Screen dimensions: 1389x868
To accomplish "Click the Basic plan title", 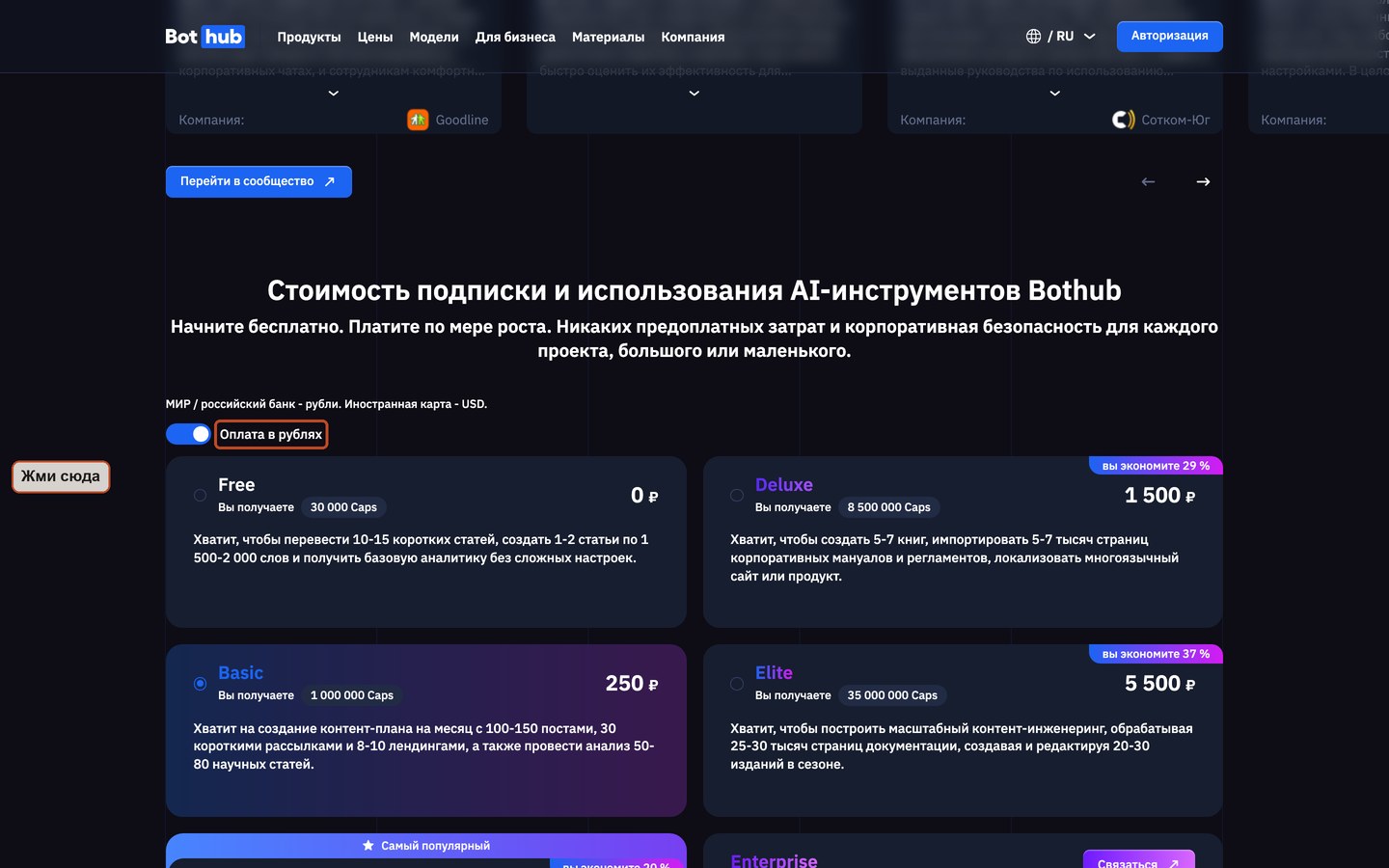I will click(x=240, y=673).
